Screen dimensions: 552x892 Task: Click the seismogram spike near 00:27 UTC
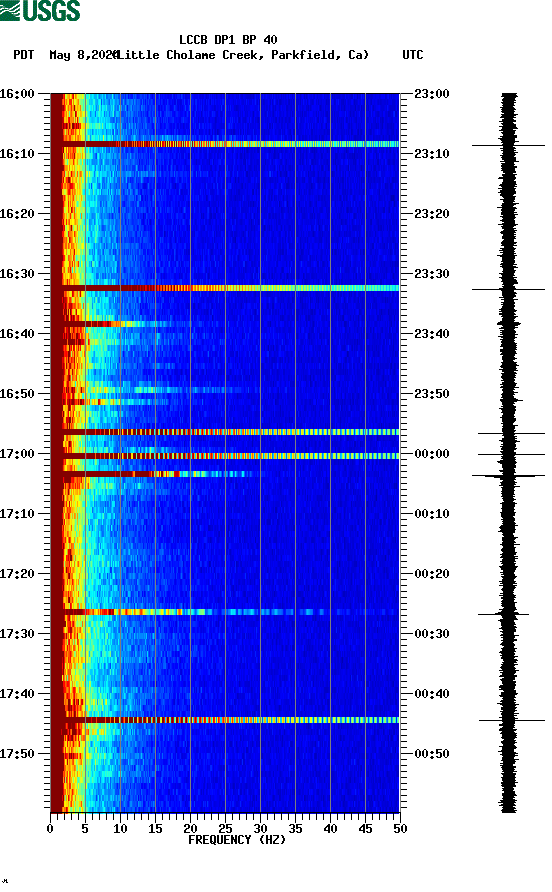(504, 614)
